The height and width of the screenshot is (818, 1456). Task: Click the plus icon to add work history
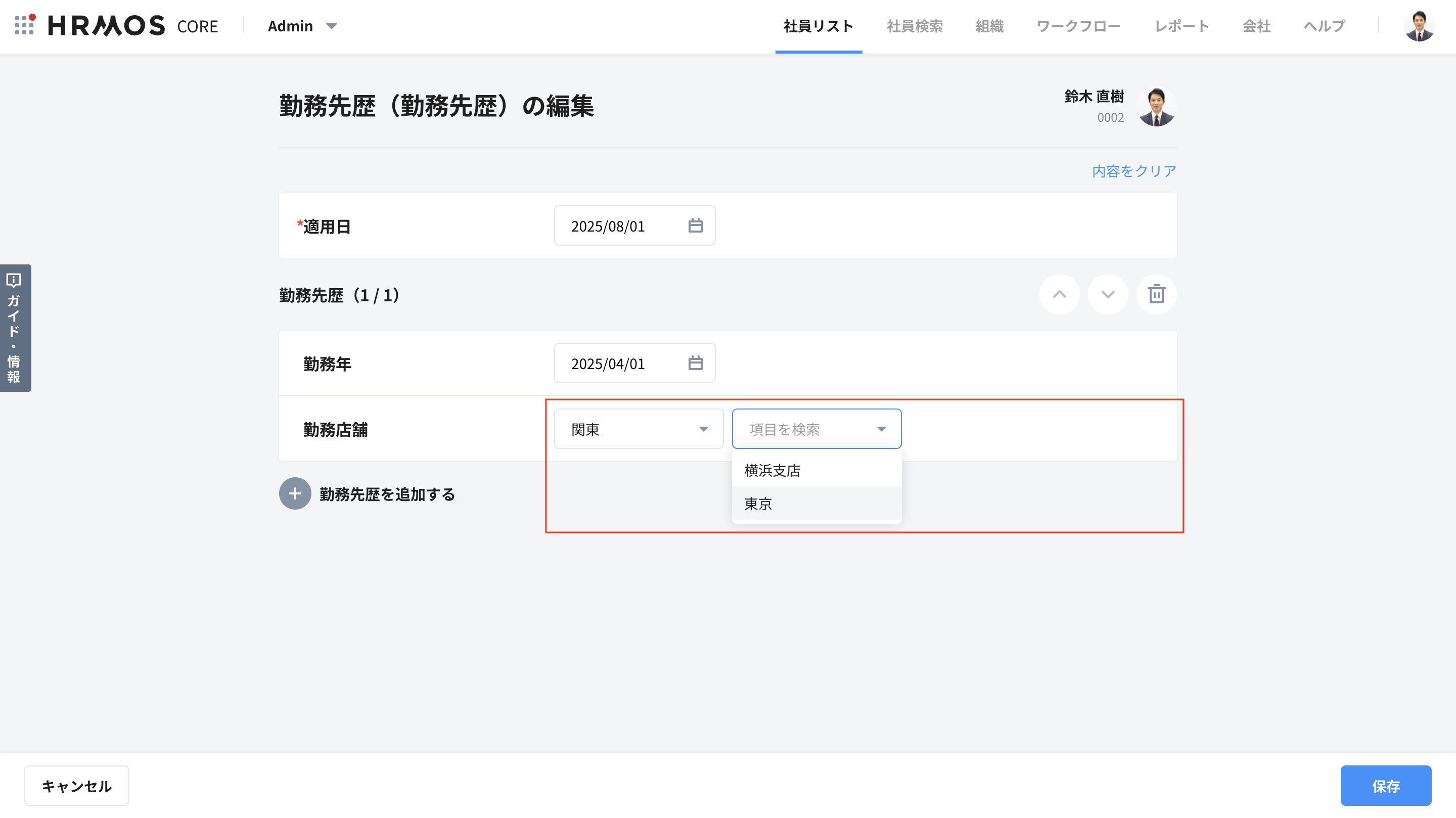[294, 493]
